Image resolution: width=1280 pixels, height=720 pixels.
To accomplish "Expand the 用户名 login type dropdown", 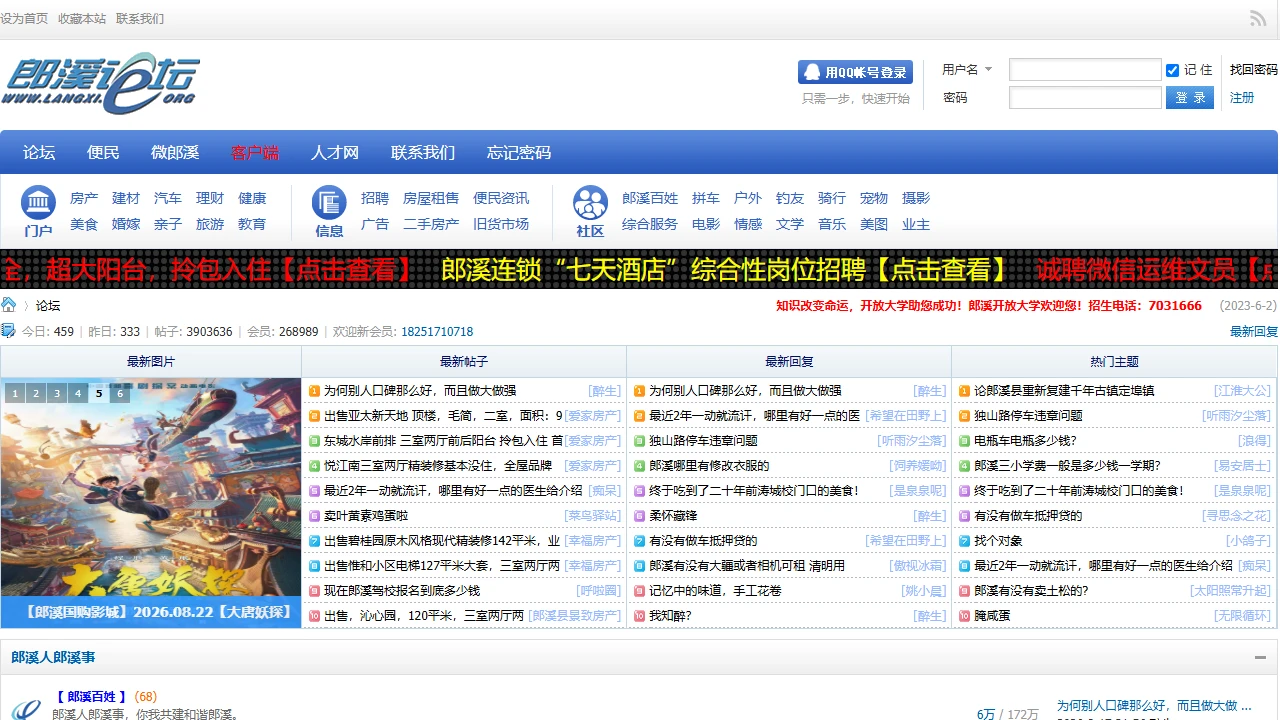I will (967, 70).
